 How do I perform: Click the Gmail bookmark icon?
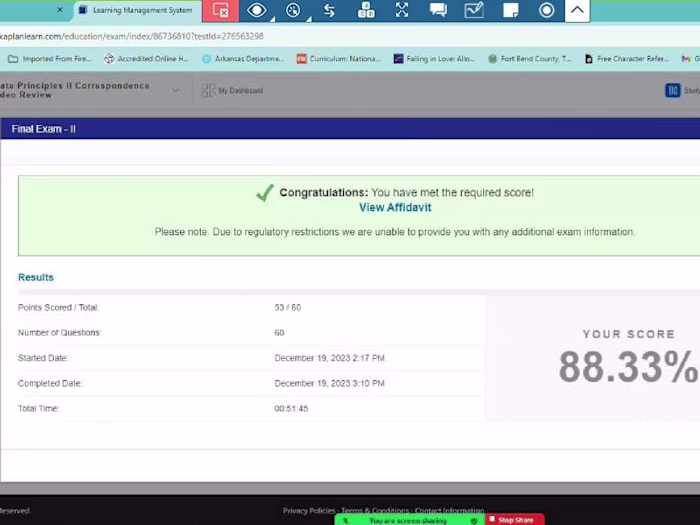[x=686, y=58]
